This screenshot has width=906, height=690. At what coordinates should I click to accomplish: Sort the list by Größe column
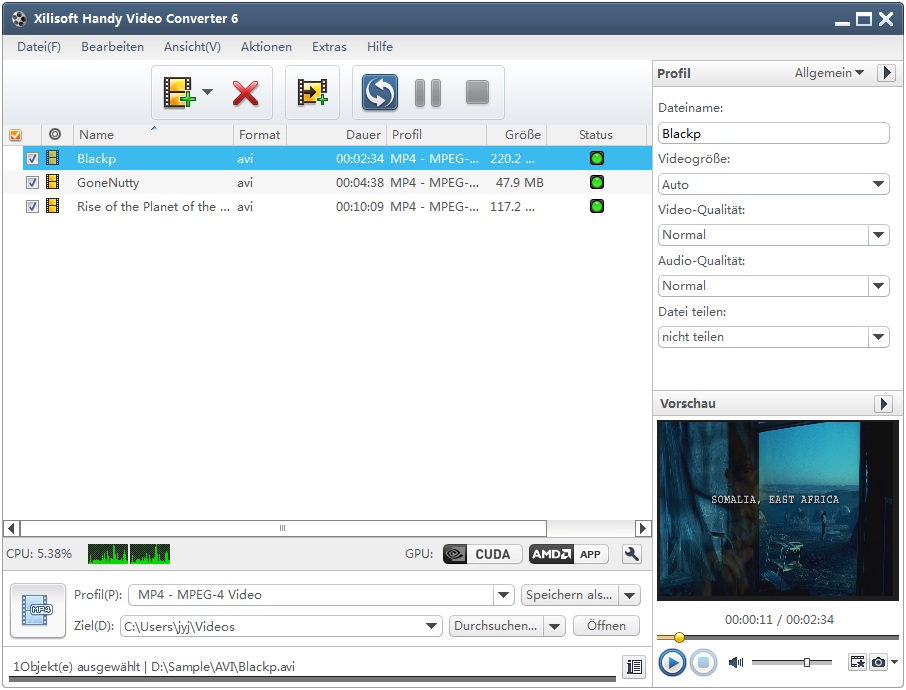[516, 135]
